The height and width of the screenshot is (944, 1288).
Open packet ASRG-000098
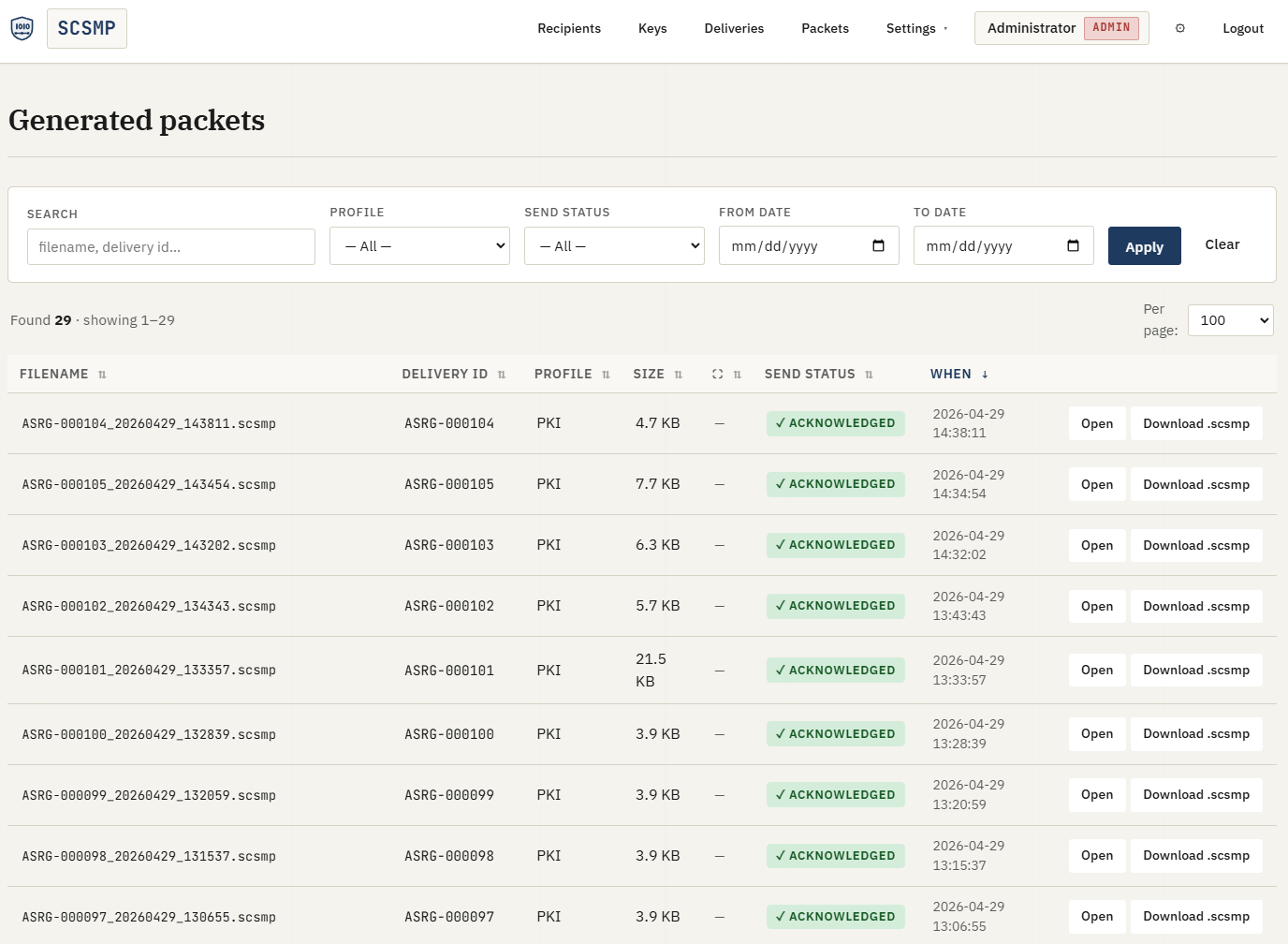click(1097, 856)
